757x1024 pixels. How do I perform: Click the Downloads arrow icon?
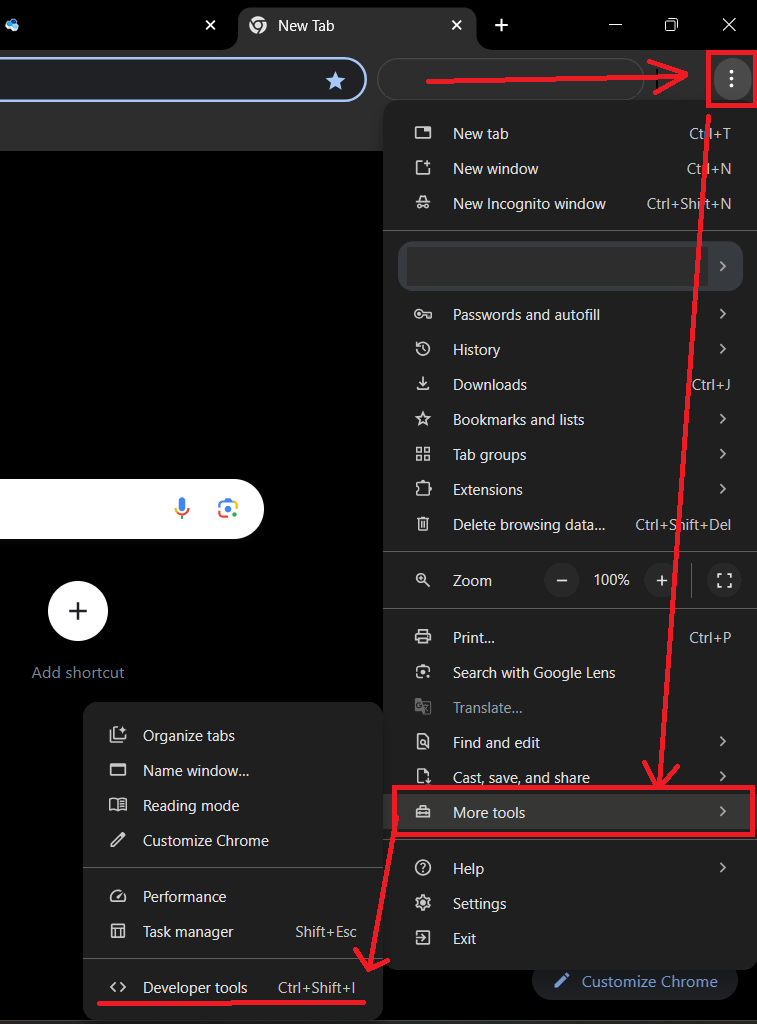coord(423,383)
